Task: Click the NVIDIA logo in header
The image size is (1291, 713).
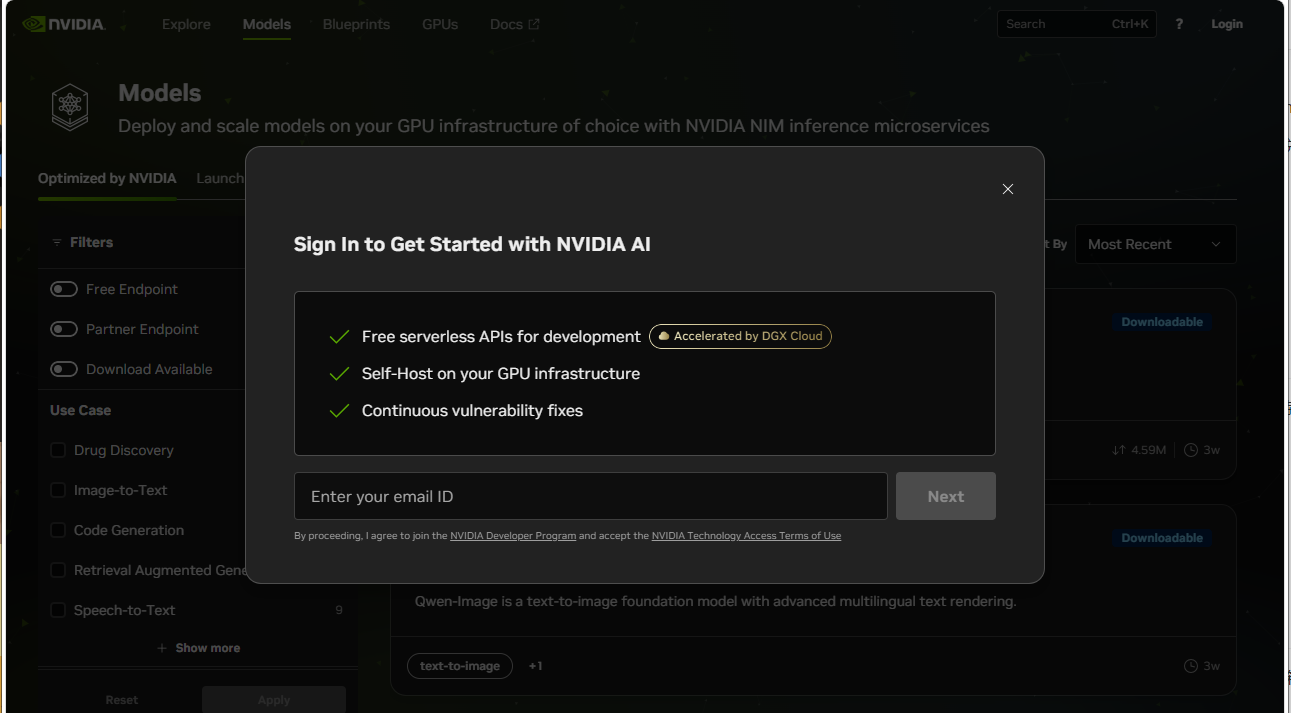Action: (63, 24)
